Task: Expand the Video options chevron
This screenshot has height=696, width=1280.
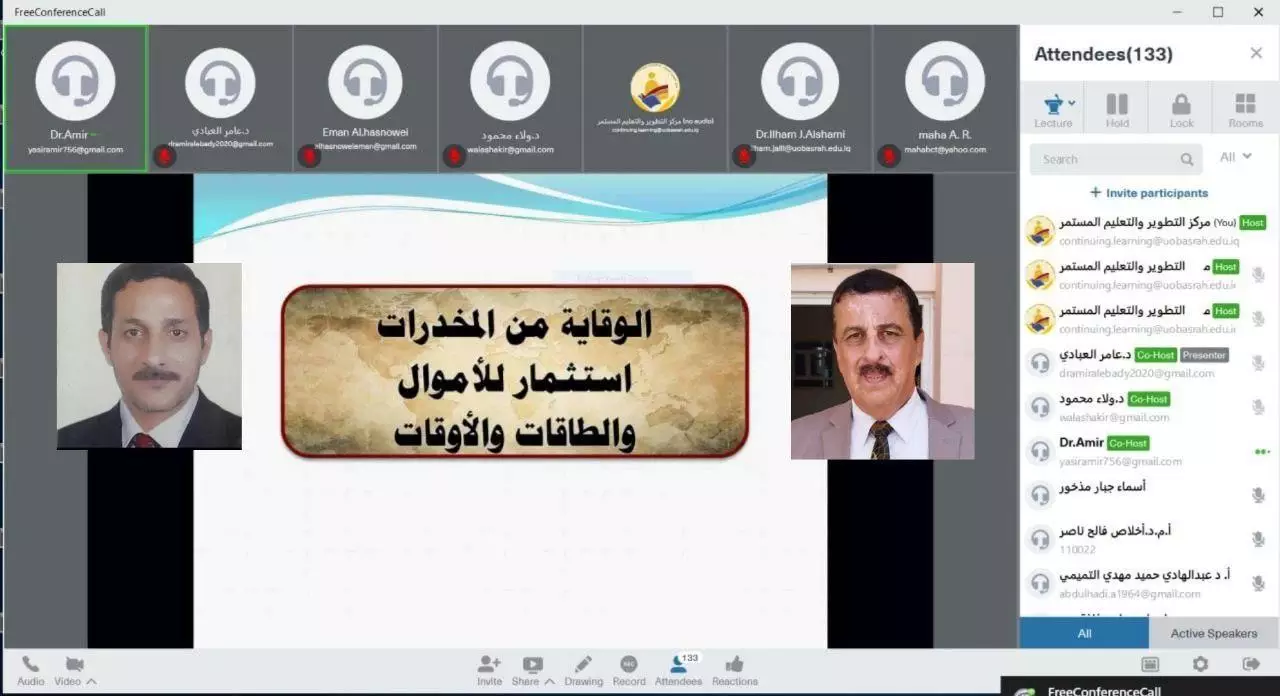Action: pos(91,681)
